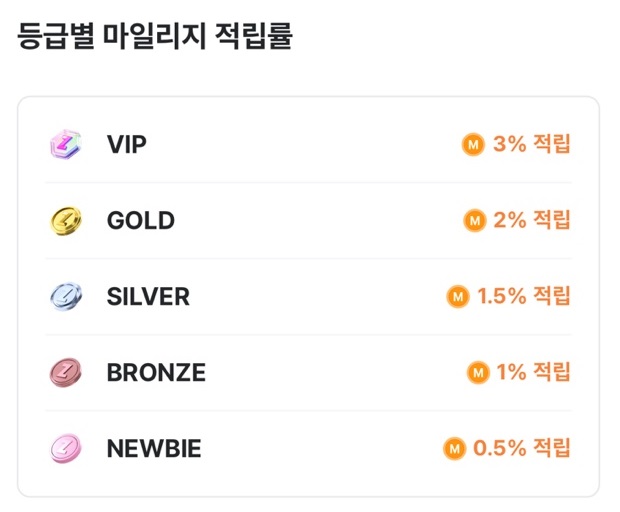Click the 0.5% 적립 rate text

522,448
